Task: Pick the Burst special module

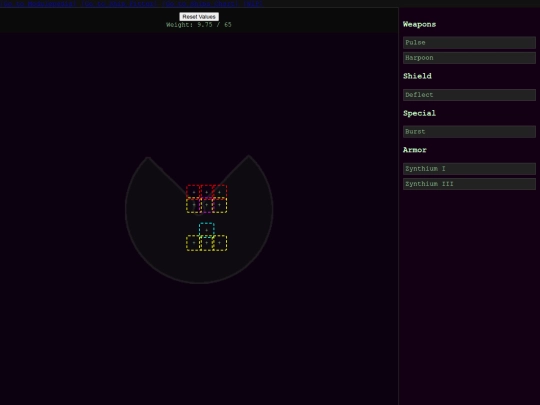Action: pyautogui.click(x=469, y=132)
